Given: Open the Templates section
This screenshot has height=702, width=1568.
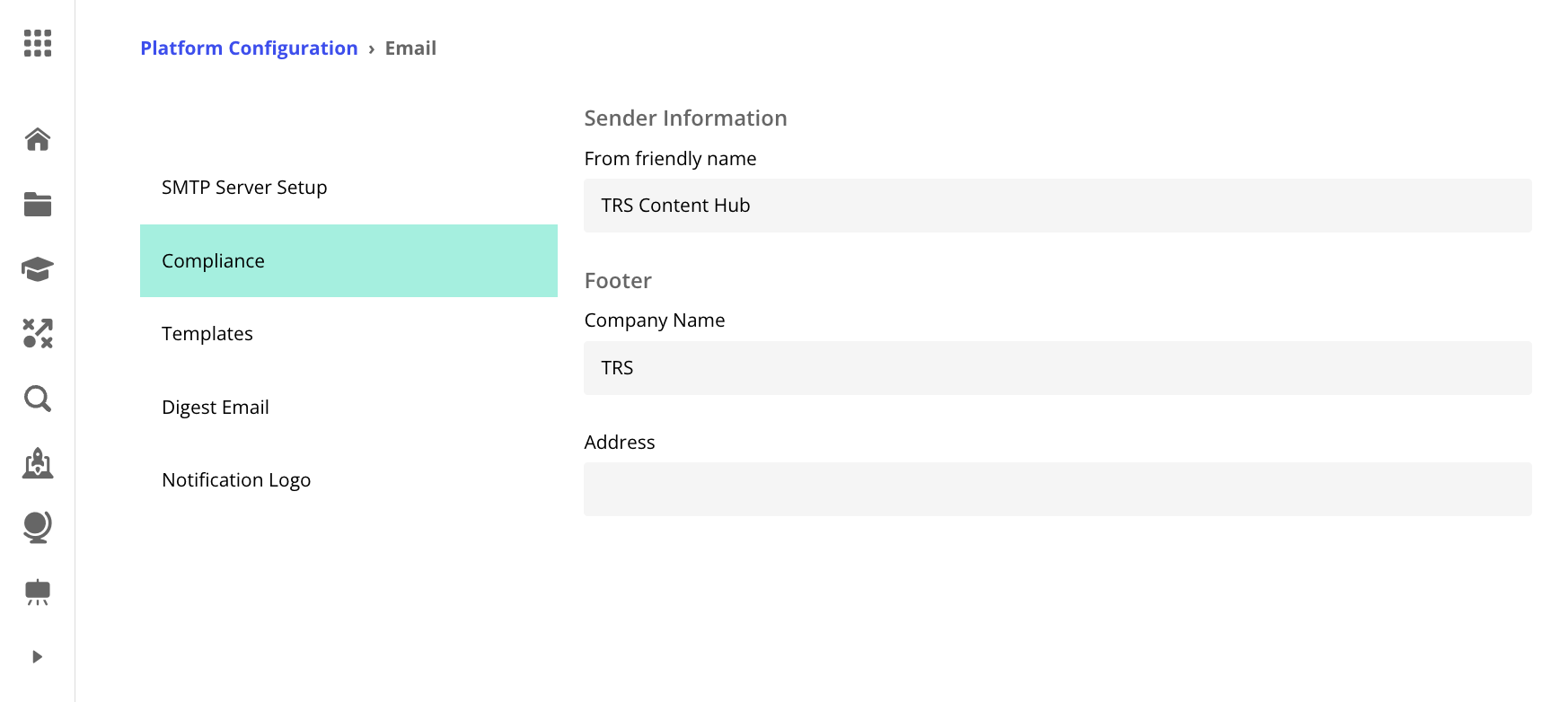Looking at the screenshot, I should pyautogui.click(x=207, y=334).
